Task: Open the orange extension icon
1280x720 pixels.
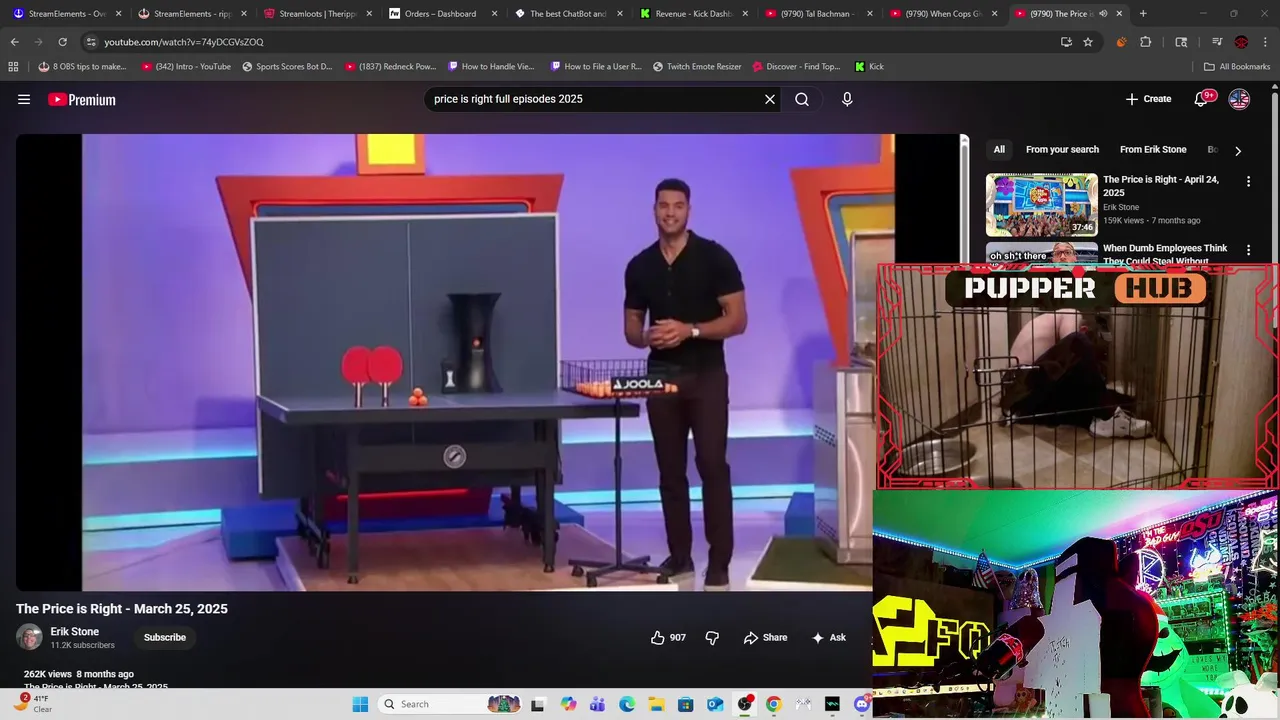Action: pyautogui.click(x=1121, y=42)
